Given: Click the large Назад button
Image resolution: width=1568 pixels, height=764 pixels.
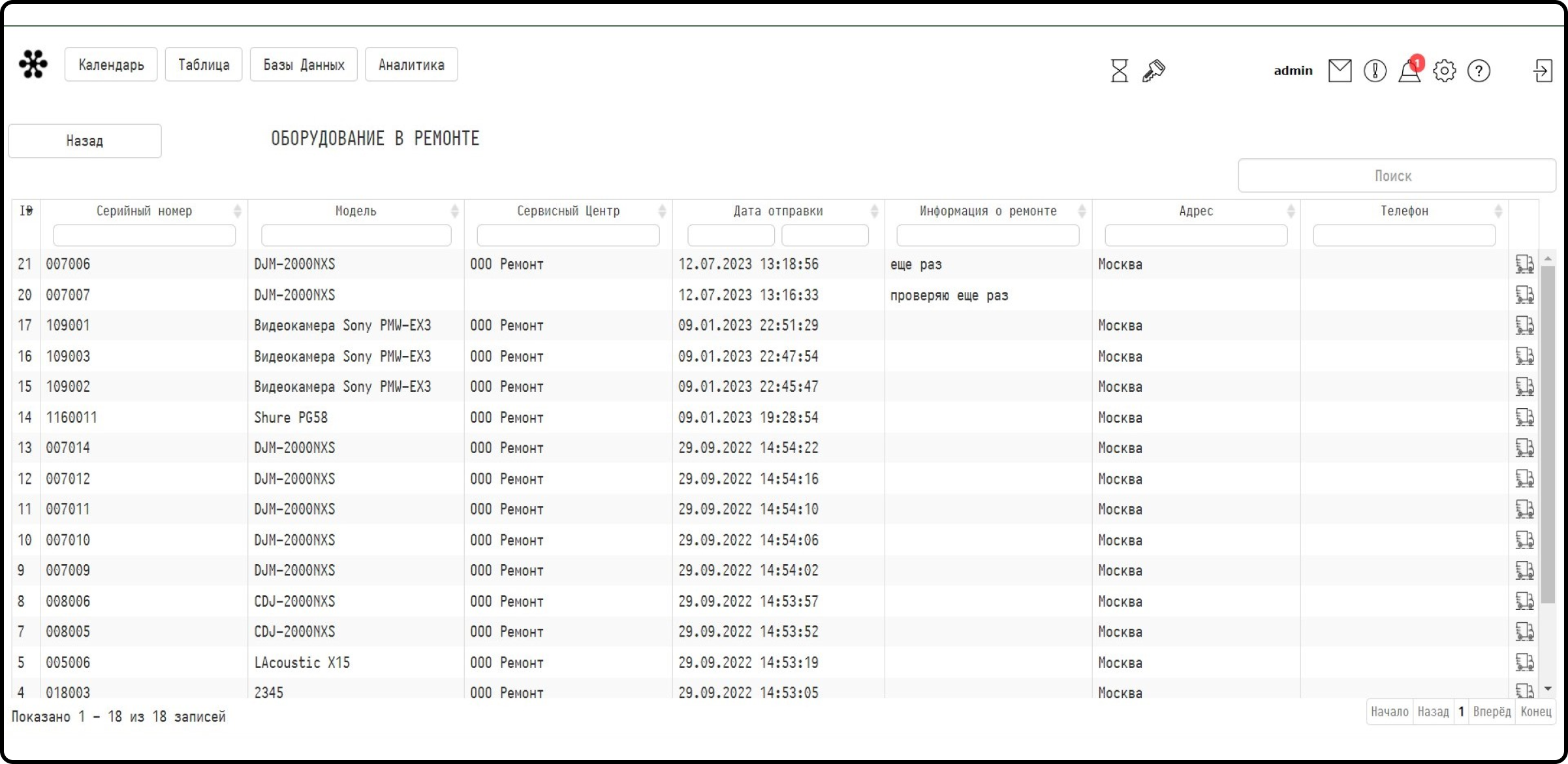Looking at the screenshot, I should tap(85, 141).
